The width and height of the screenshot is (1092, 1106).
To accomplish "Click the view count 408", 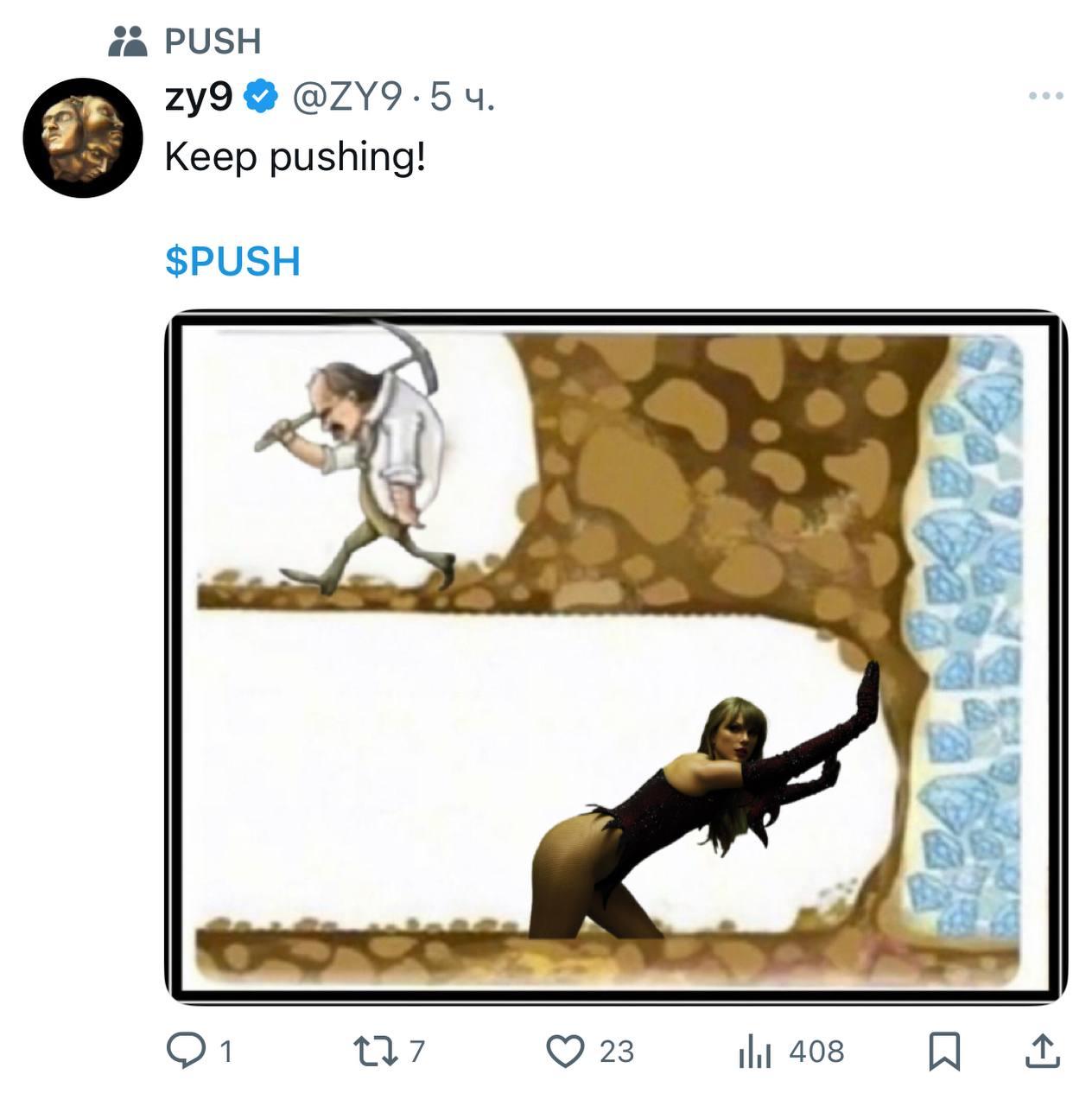I will (816, 1052).
